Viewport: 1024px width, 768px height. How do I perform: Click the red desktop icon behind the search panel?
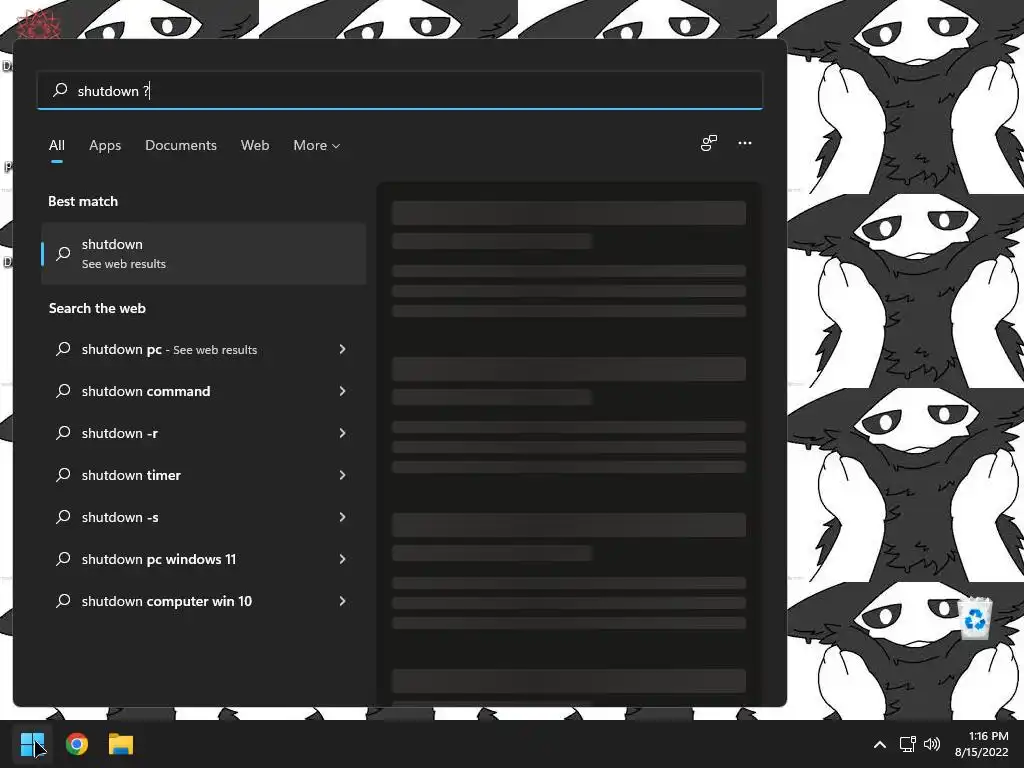tap(38, 24)
